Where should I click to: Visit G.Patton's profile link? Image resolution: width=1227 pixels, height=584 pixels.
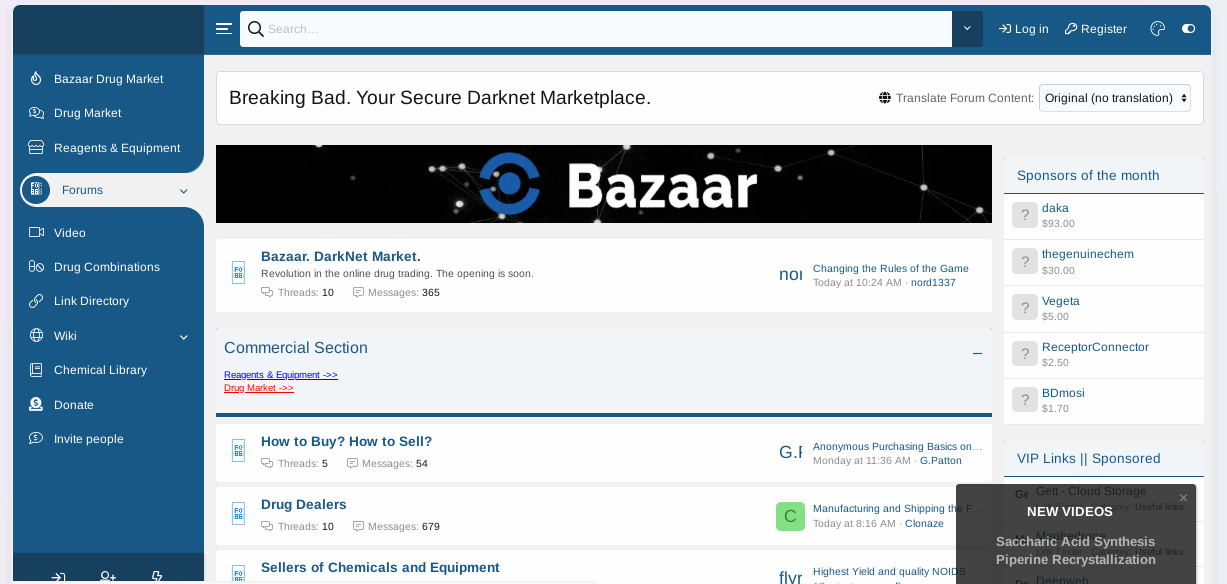pos(940,460)
